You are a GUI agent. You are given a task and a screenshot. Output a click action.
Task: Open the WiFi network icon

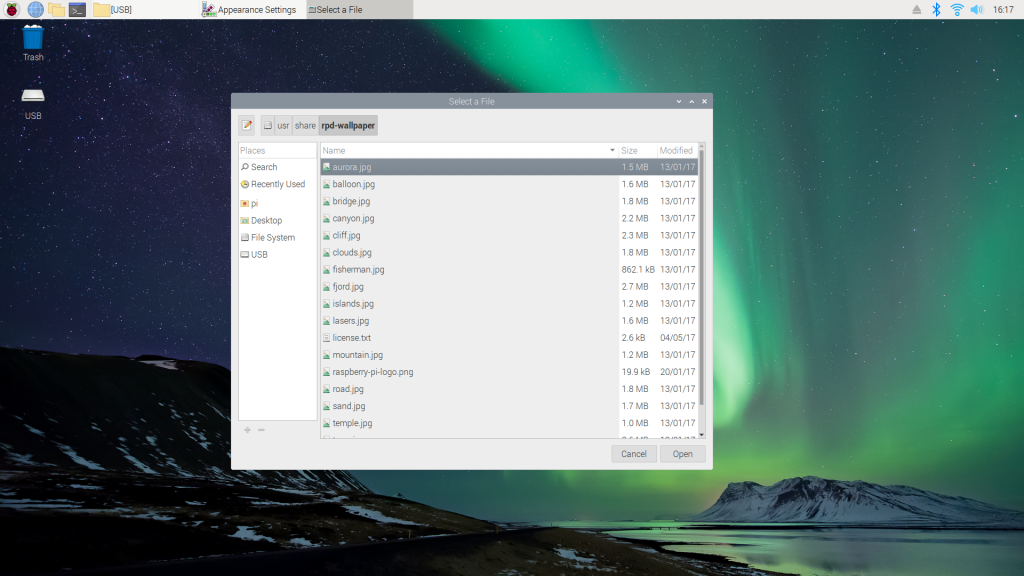(x=957, y=9)
